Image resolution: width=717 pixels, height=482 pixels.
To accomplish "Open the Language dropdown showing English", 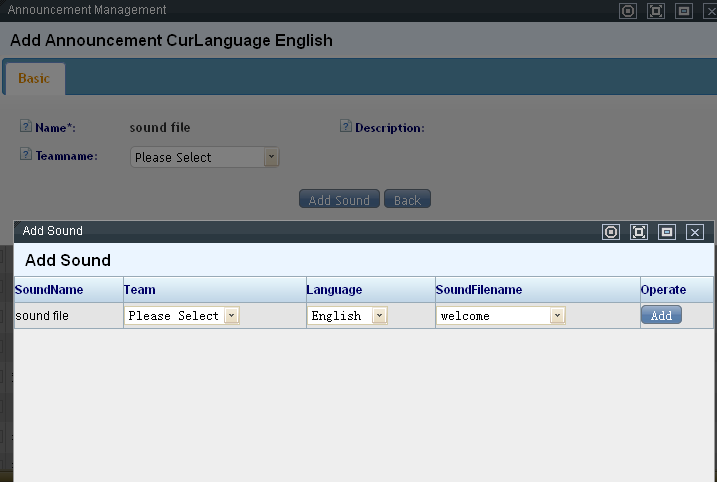I will (x=348, y=315).
